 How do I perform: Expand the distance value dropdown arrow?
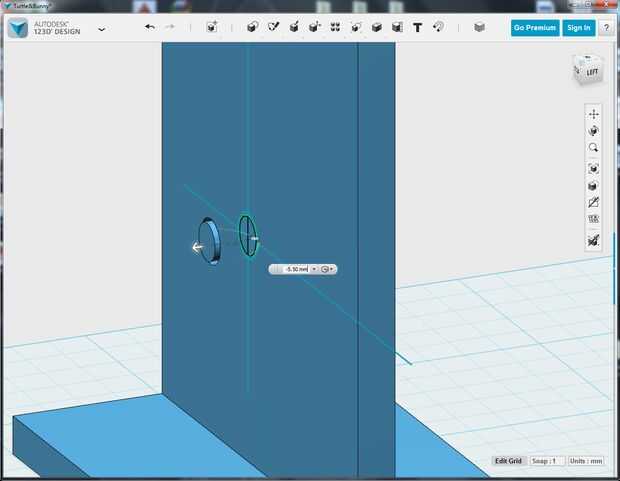coord(314,269)
